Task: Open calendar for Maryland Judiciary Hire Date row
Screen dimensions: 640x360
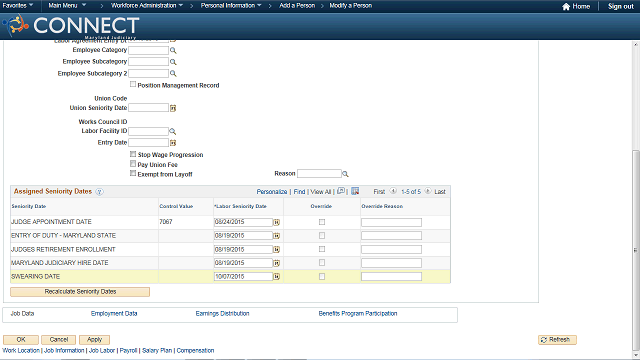Action: click(x=277, y=263)
